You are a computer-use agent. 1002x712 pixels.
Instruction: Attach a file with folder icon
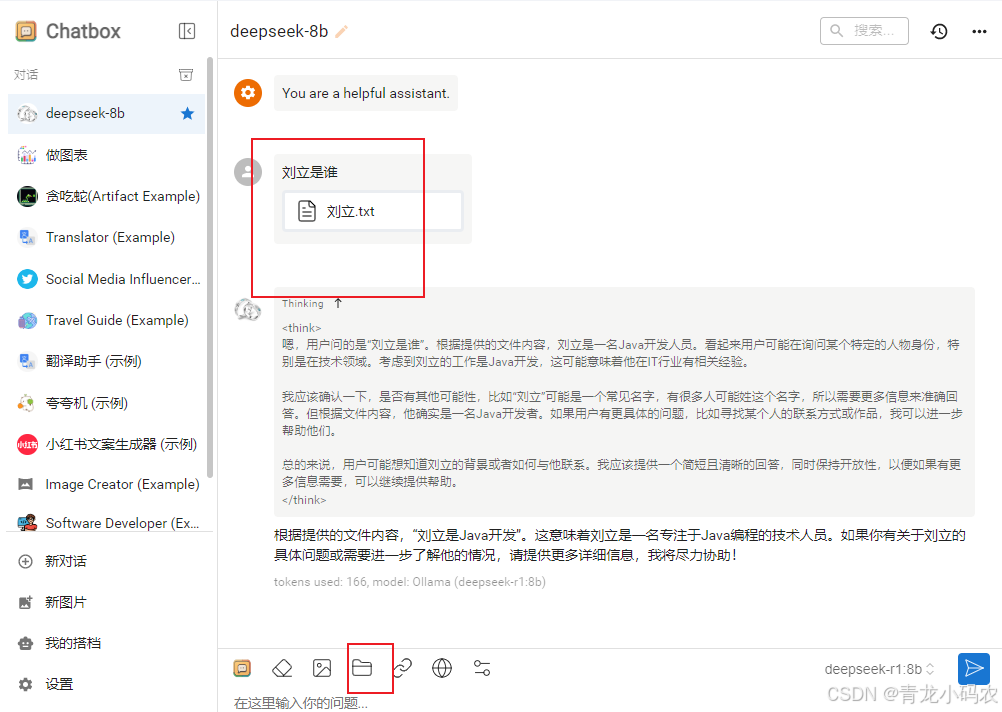tap(362, 668)
